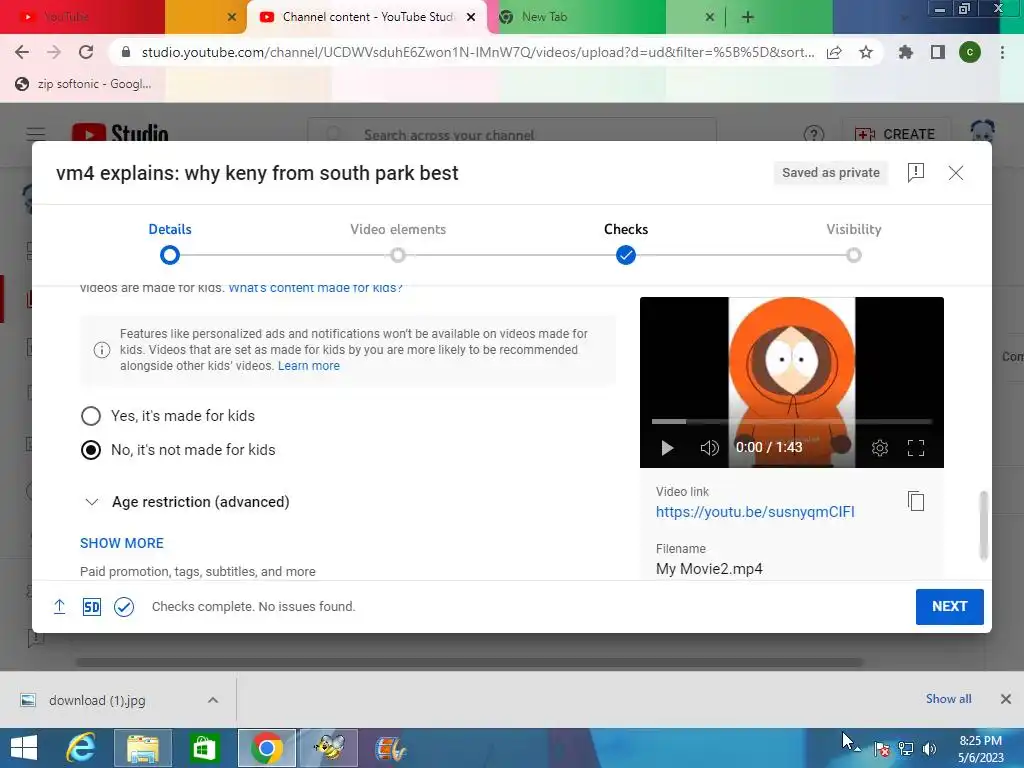Click the send feedback icon in dialog header
Viewport: 1024px width, 768px height.
click(916, 172)
